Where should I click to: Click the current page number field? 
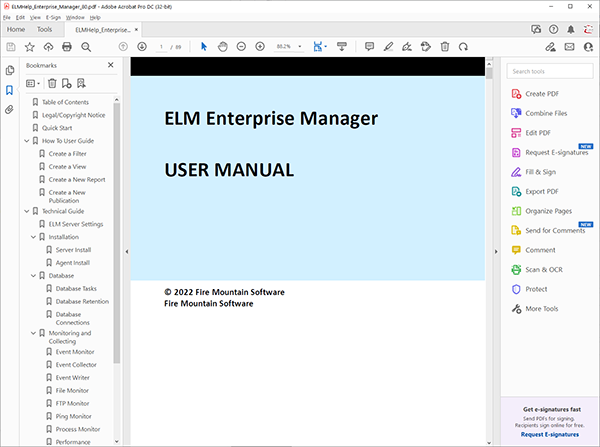coord(161,47)
